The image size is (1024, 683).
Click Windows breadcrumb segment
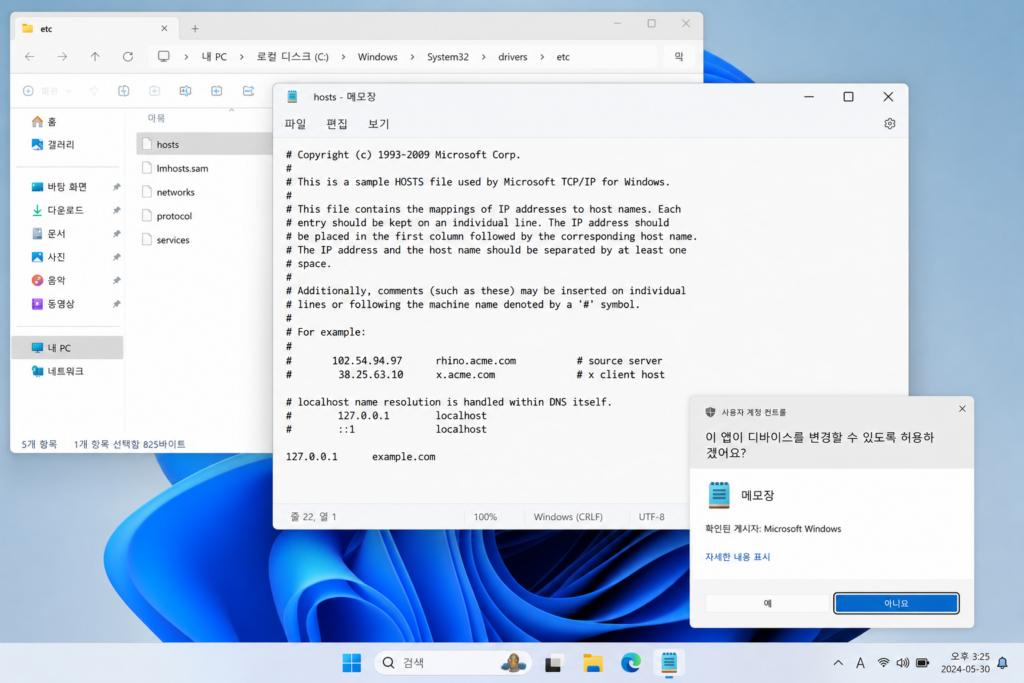coord(377,57)
